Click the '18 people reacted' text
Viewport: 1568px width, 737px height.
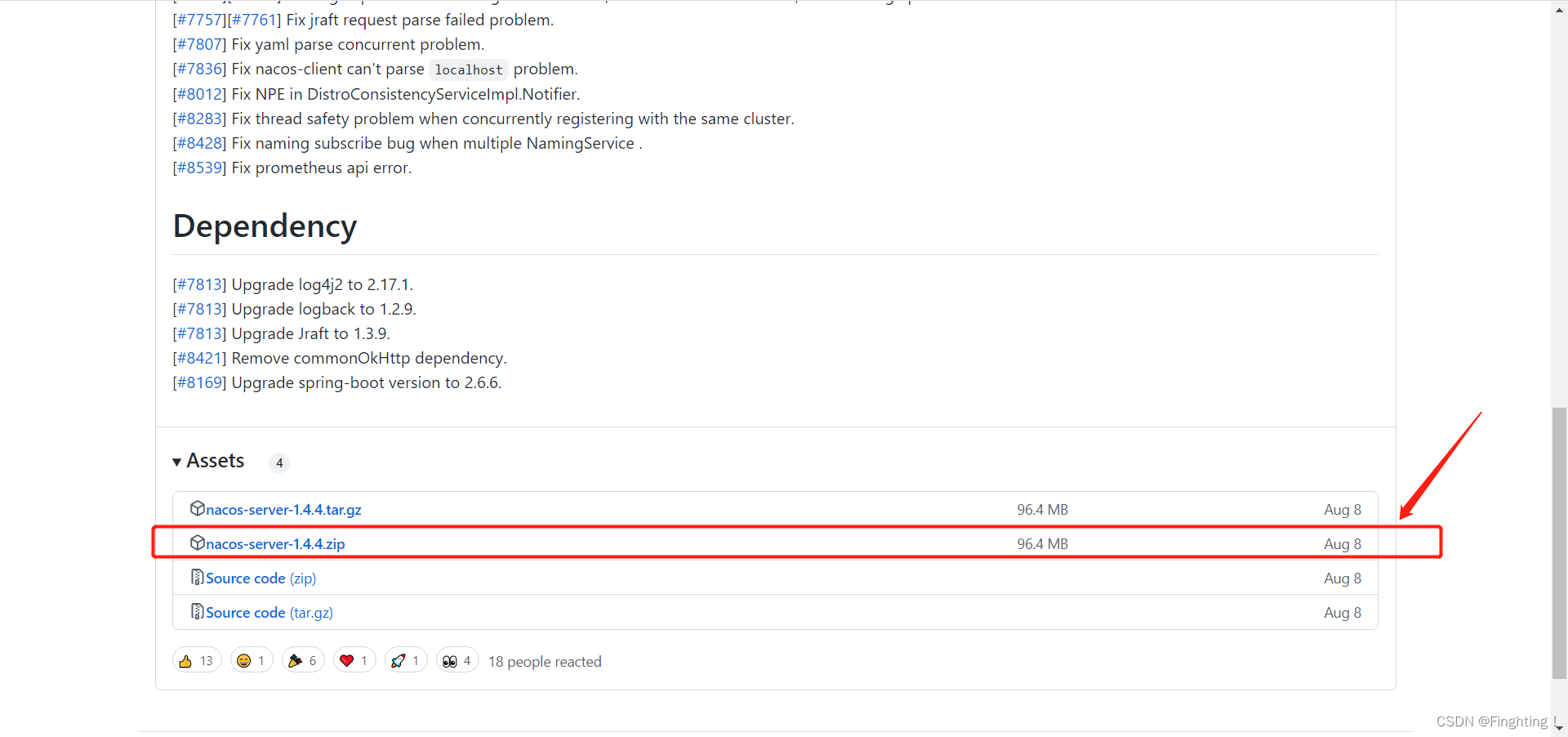545,661
